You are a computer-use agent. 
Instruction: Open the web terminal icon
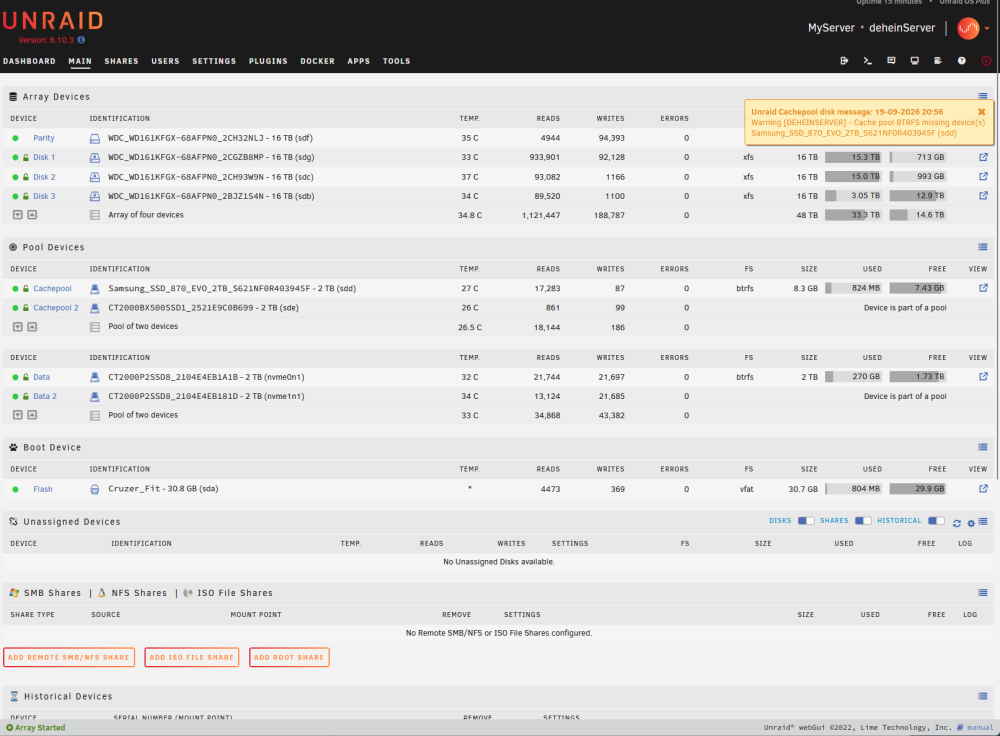(x=867, y=61)
